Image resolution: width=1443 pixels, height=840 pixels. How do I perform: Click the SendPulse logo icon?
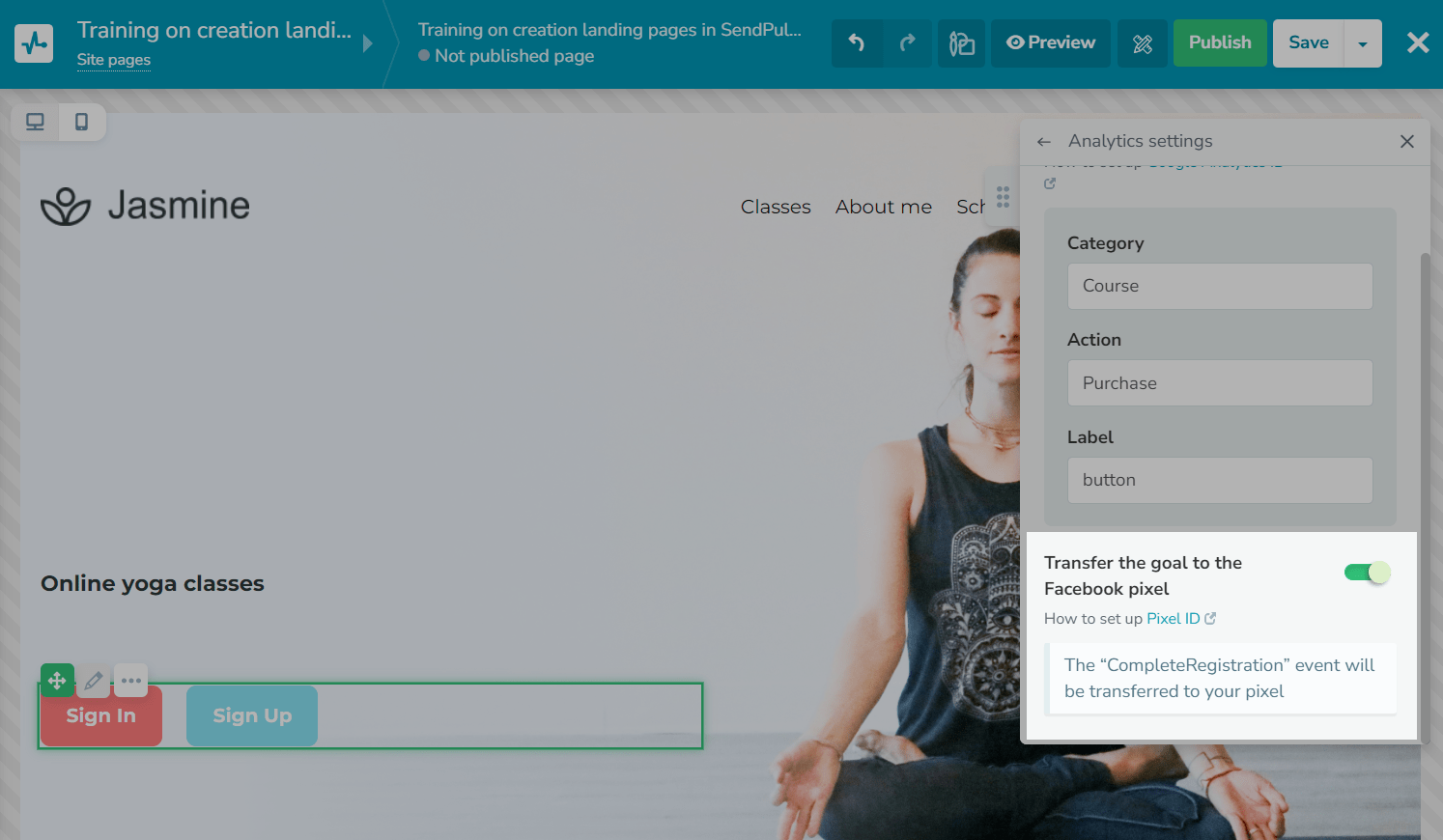(x=34, y=43)
